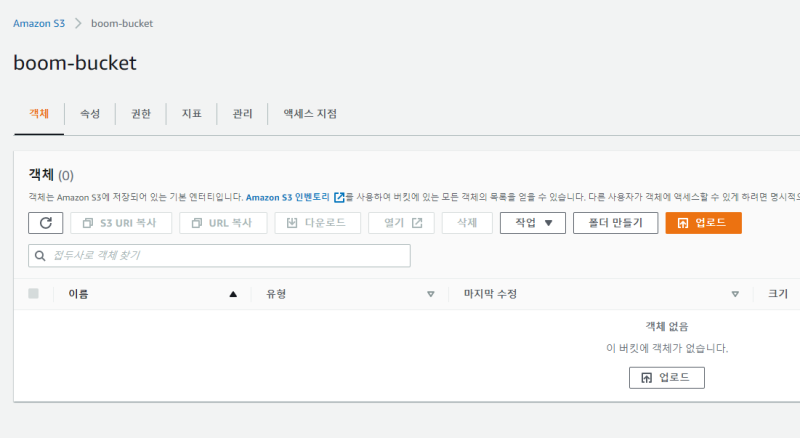The image size is (800, 438).
Task: Click the refresh objects icon button
Action: 45,223
